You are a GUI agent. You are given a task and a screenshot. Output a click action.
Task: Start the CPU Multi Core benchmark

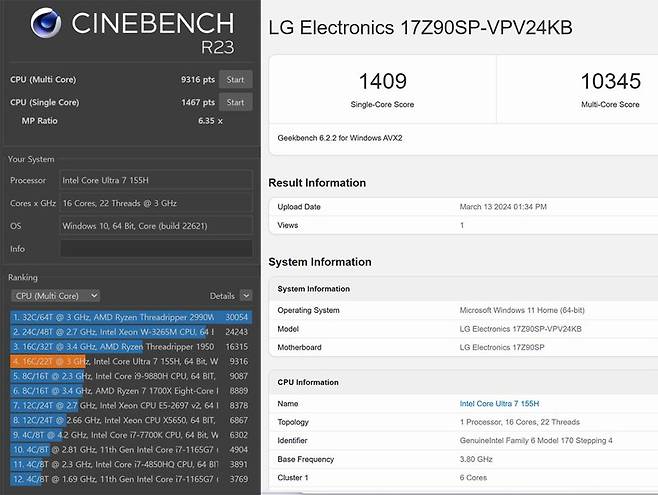point(235,79)
